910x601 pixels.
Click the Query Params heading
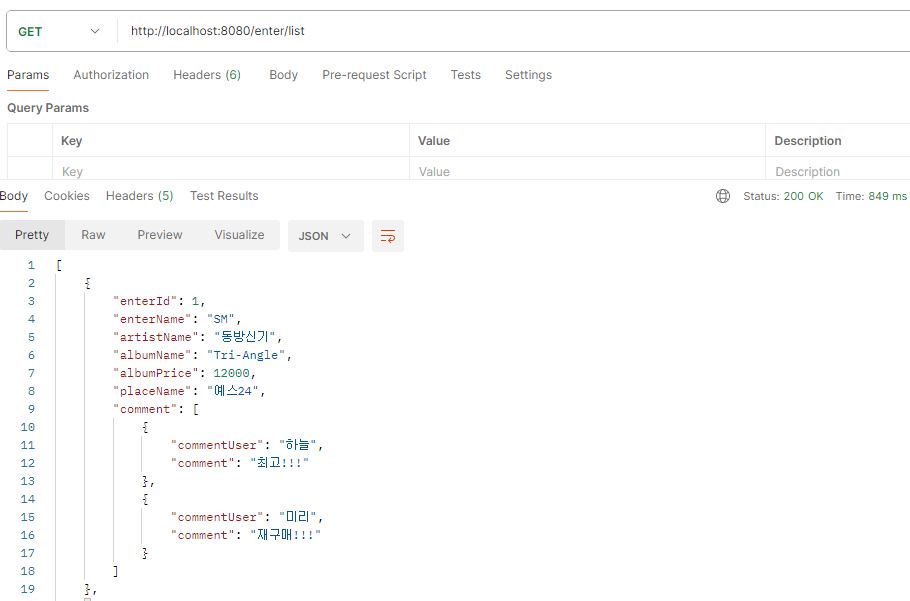tap(48, 108)
